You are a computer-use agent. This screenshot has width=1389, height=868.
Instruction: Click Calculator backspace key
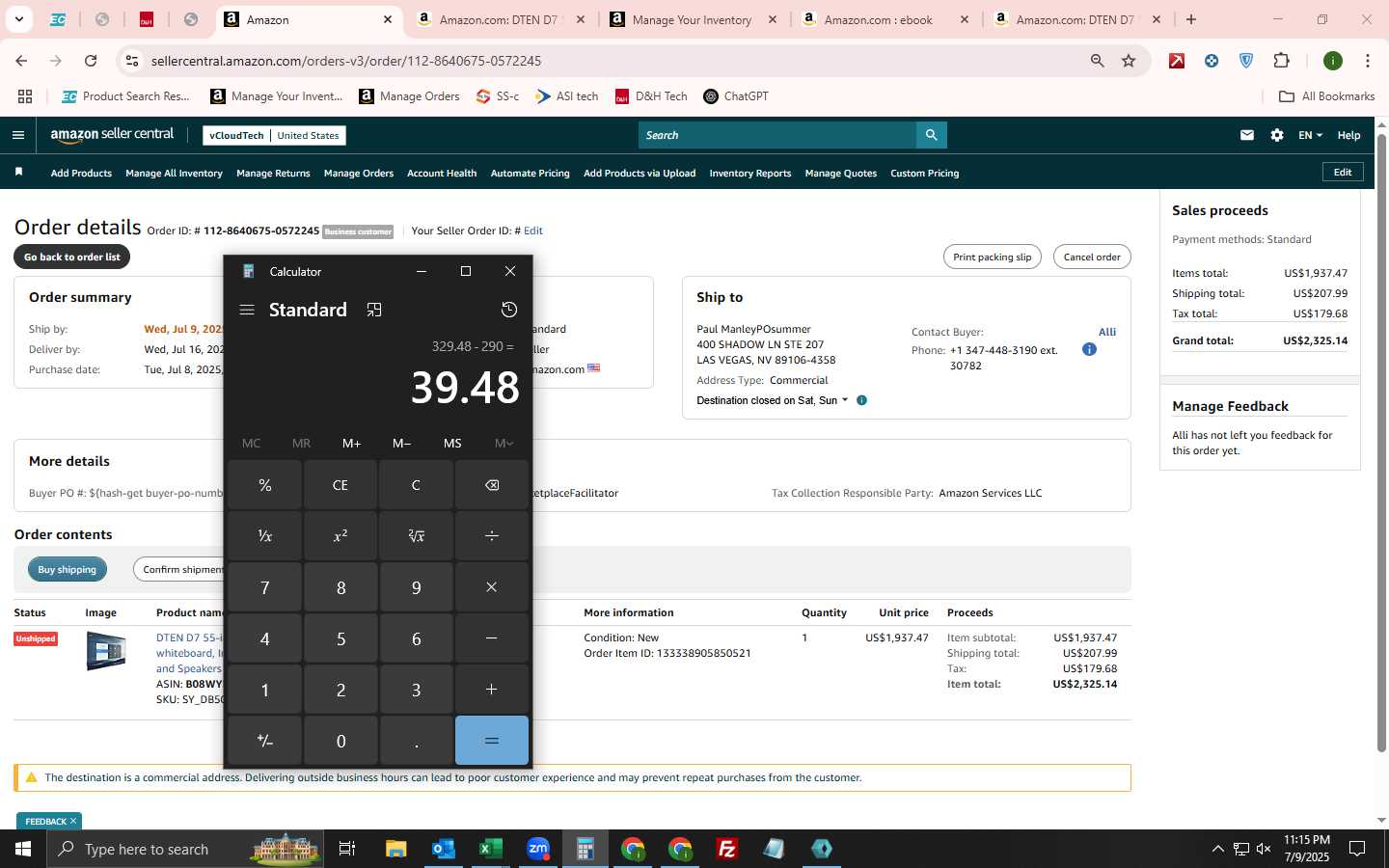point(492,485)
